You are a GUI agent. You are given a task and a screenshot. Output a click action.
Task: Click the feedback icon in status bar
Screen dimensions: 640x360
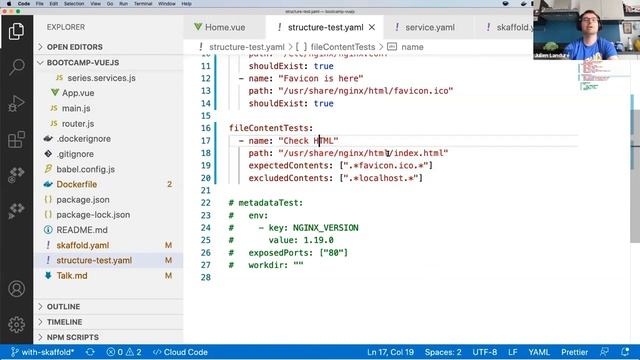[x=604, y=352]
